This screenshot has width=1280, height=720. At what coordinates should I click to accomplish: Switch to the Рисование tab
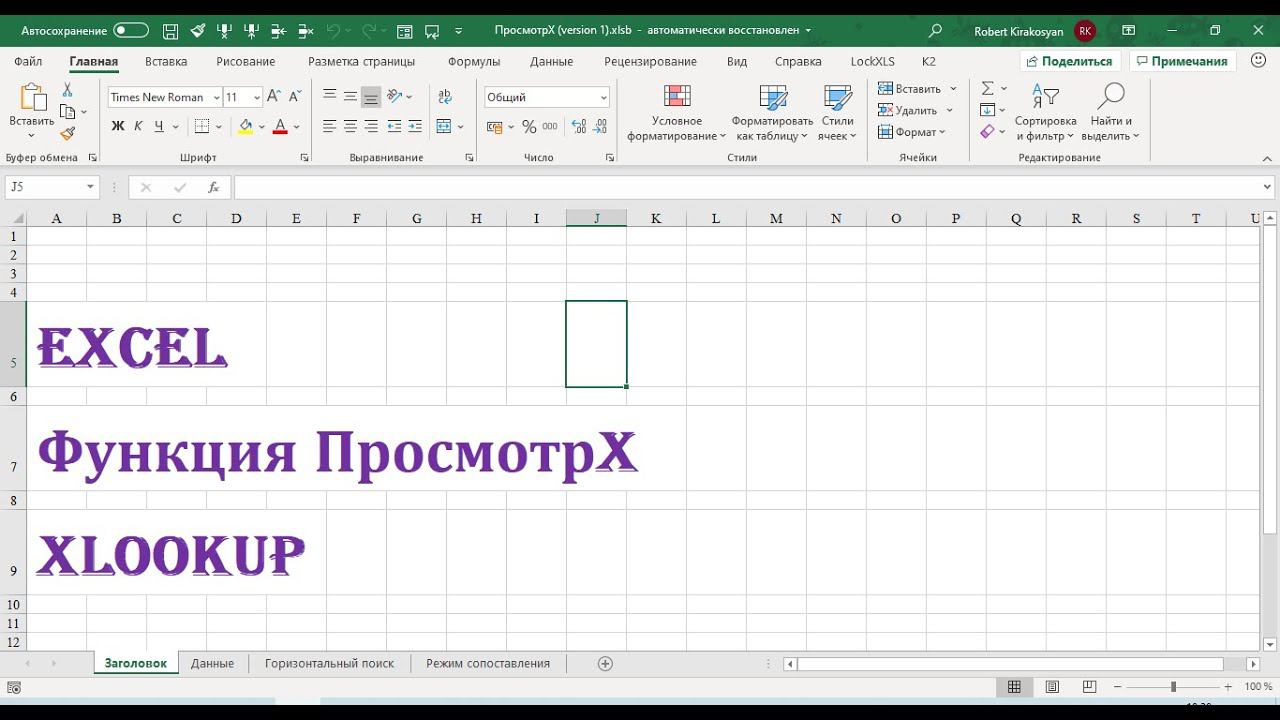click(x=245, y=61)
